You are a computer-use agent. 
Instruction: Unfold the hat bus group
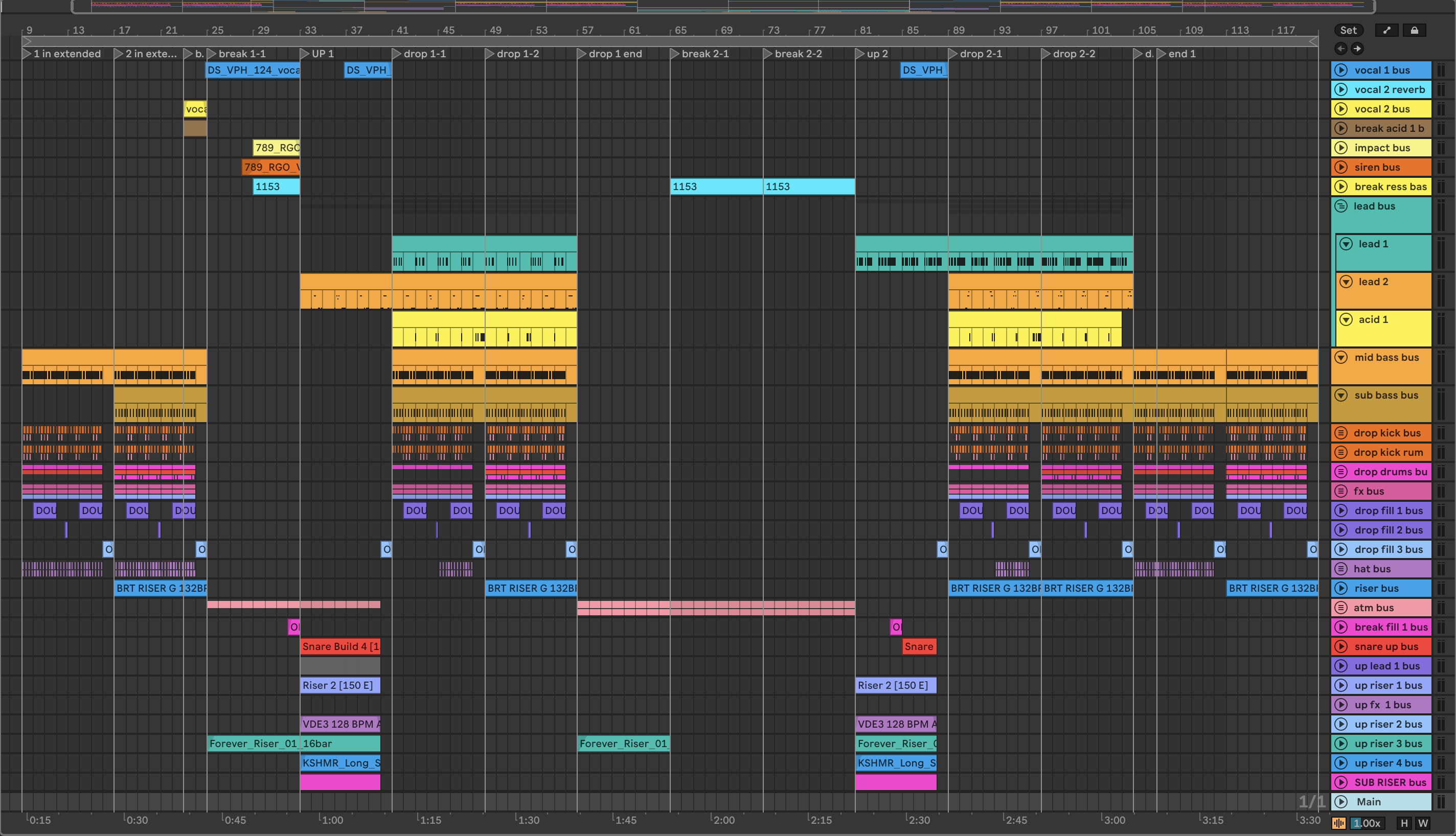(x=1341, y=568)
